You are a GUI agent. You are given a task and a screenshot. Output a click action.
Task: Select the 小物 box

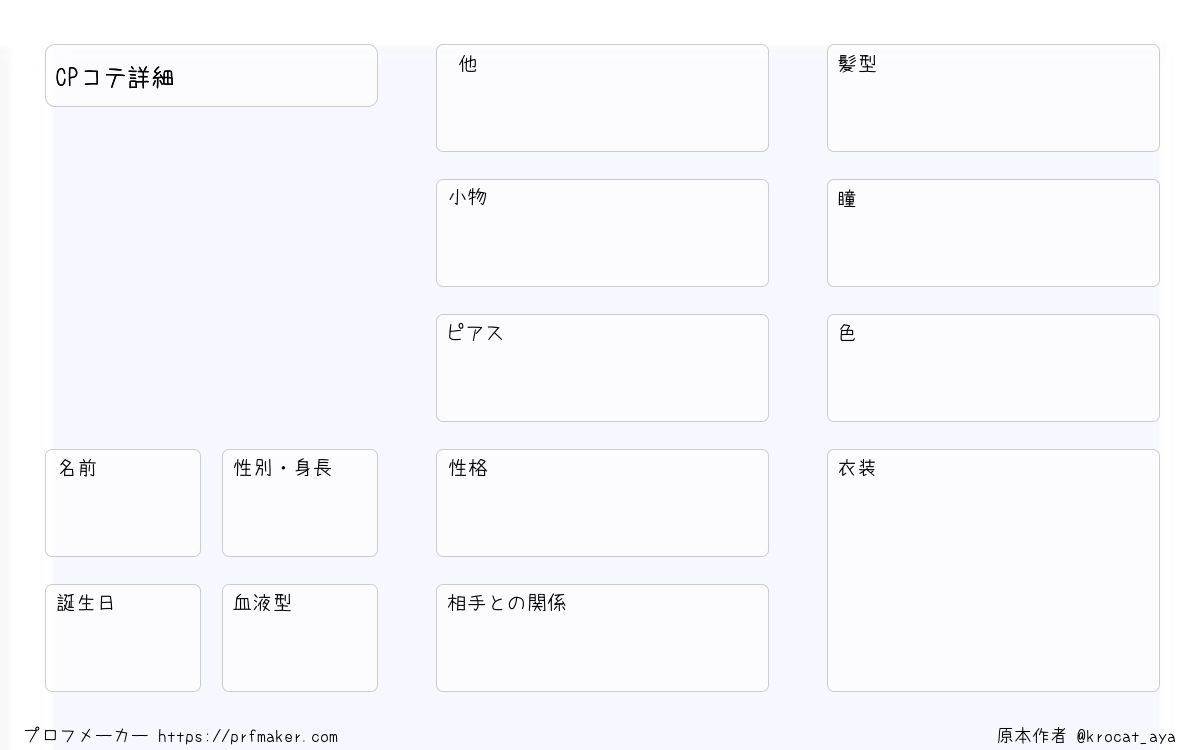(x=602, y=233)
